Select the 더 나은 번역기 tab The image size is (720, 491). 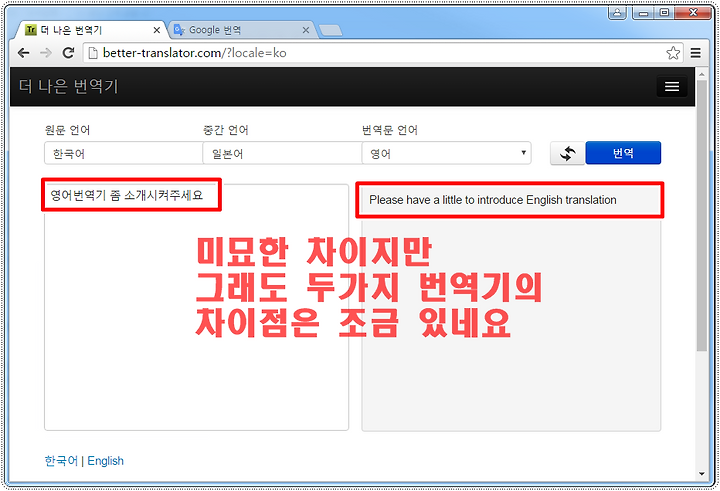coord(92,30)
